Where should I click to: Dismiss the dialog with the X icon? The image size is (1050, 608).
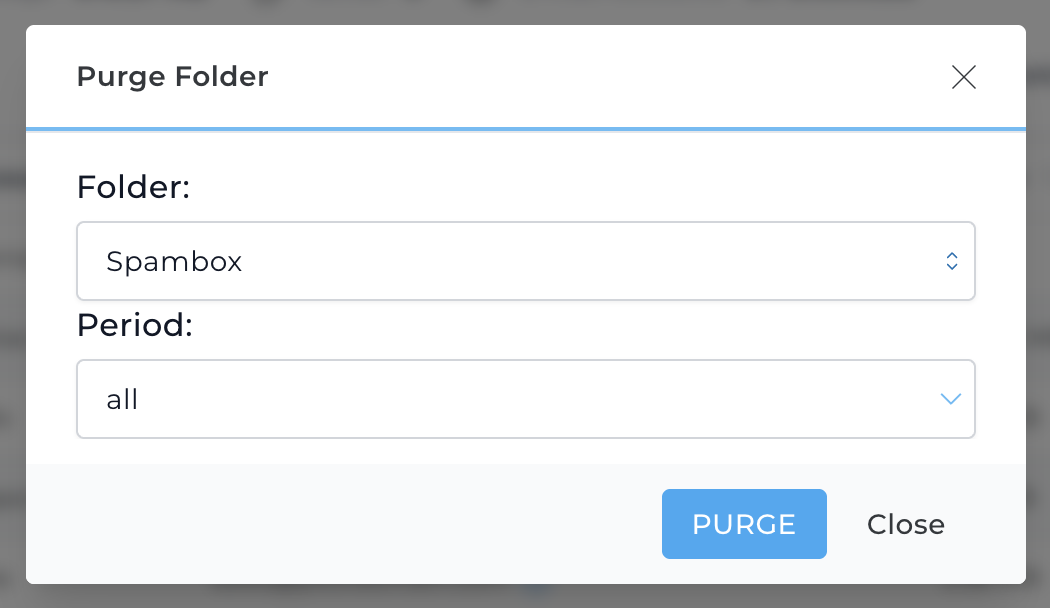[x=963, y=77]
